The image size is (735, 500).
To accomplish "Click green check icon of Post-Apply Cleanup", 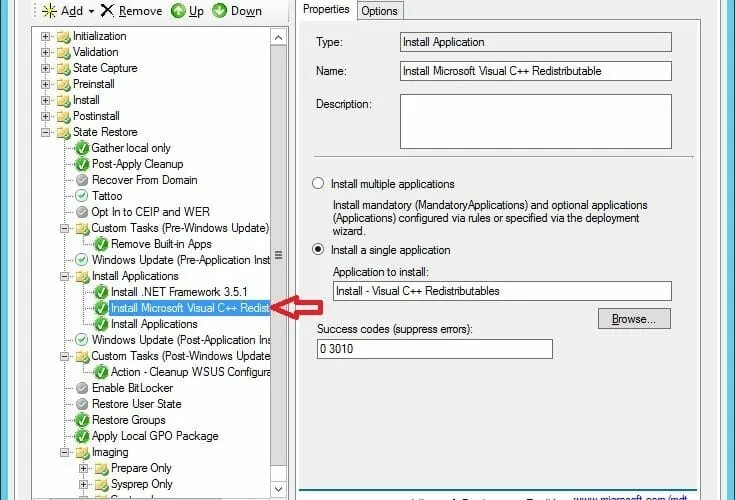I will tap(82, 164).
